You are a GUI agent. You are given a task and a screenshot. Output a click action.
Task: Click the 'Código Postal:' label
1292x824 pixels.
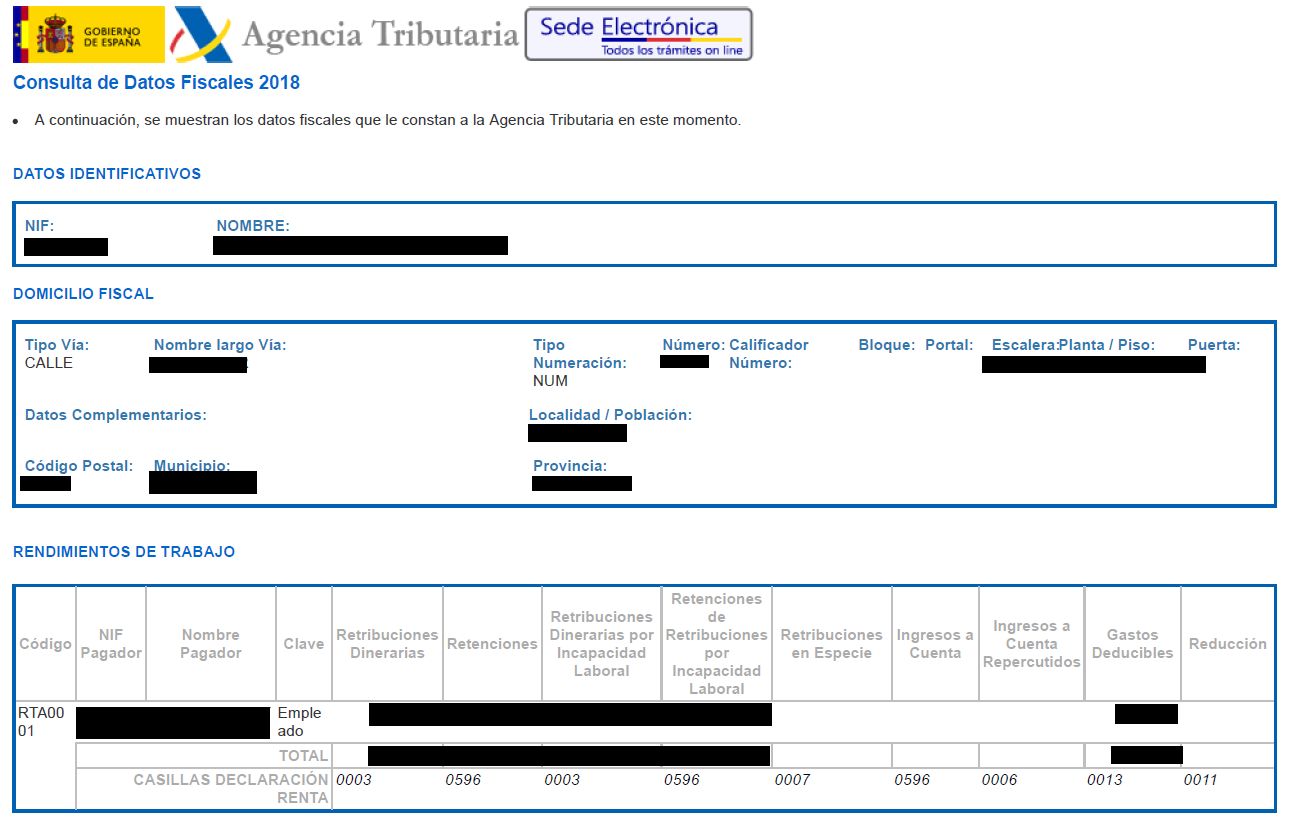(79, 466)
